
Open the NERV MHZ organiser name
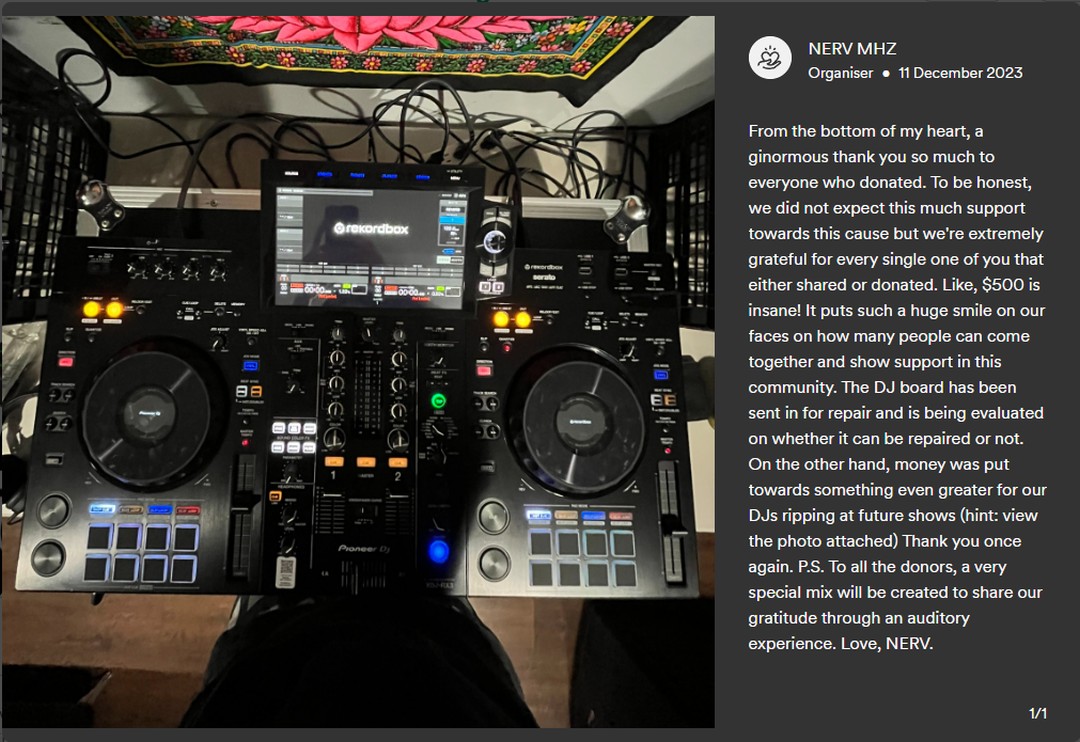[852, 49]
